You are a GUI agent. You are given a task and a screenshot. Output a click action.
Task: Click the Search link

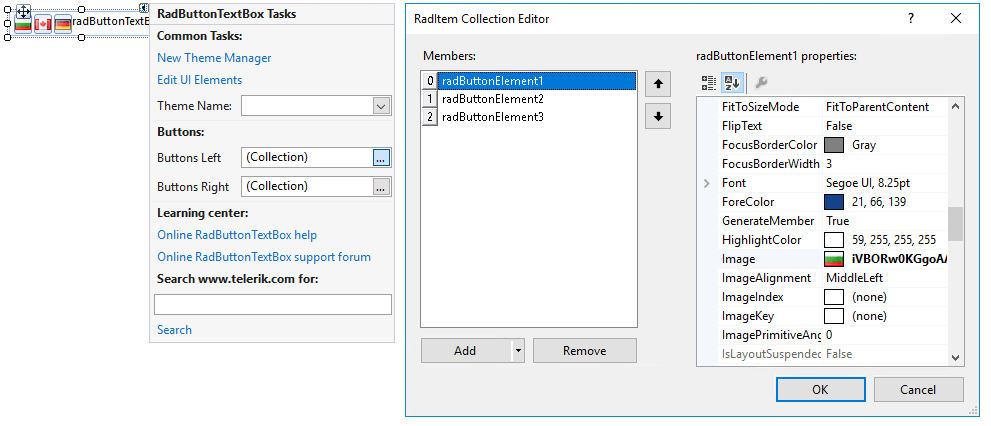[174, 330]
